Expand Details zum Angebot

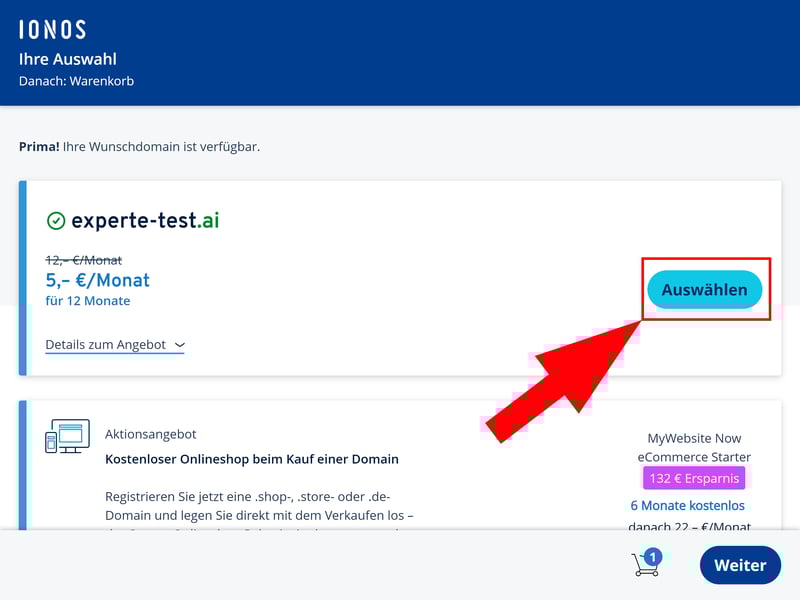coord(115,345)
